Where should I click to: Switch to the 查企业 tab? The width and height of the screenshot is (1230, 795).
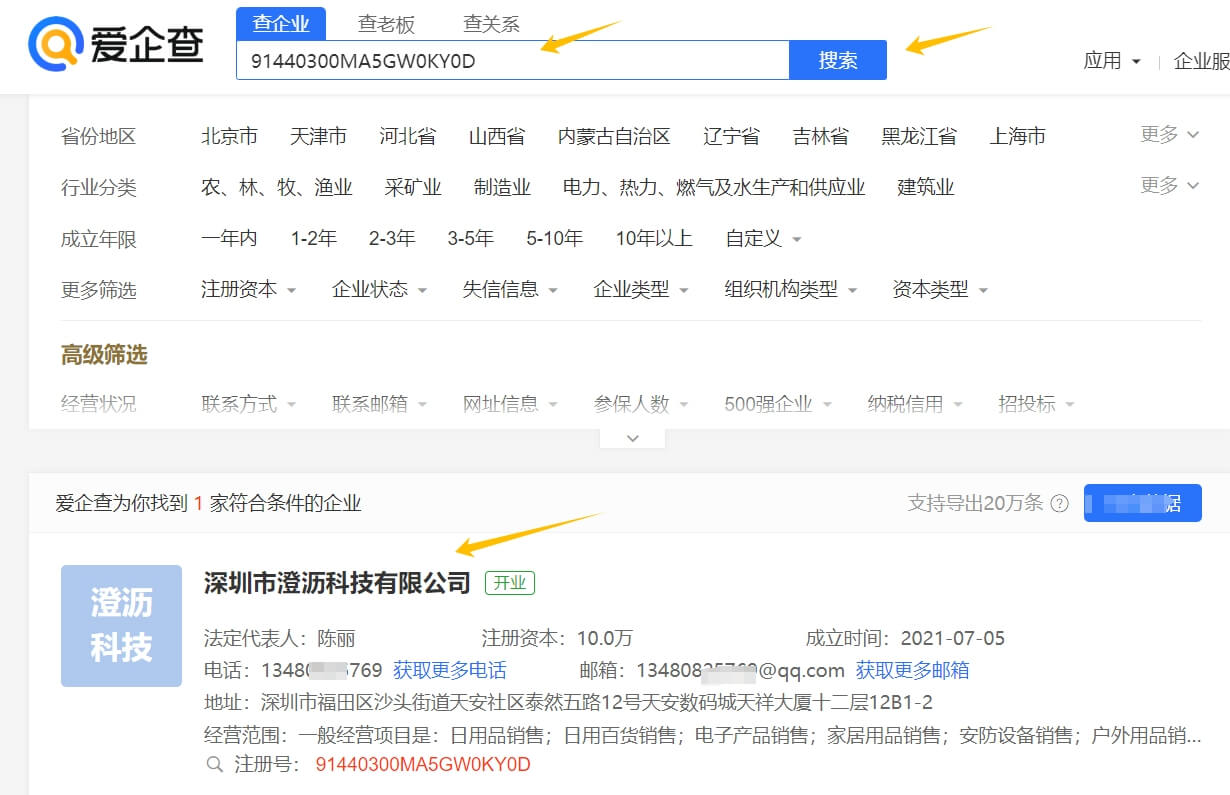point(281,23)
